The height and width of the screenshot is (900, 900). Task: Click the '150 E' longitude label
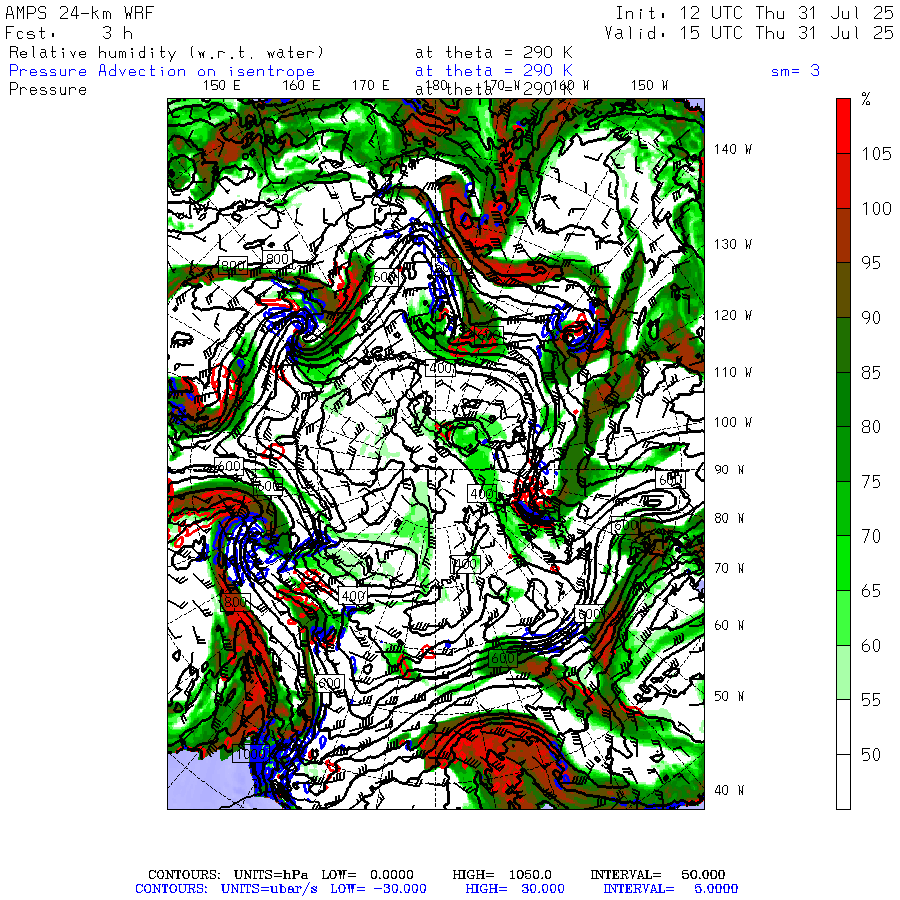point(222,86)
